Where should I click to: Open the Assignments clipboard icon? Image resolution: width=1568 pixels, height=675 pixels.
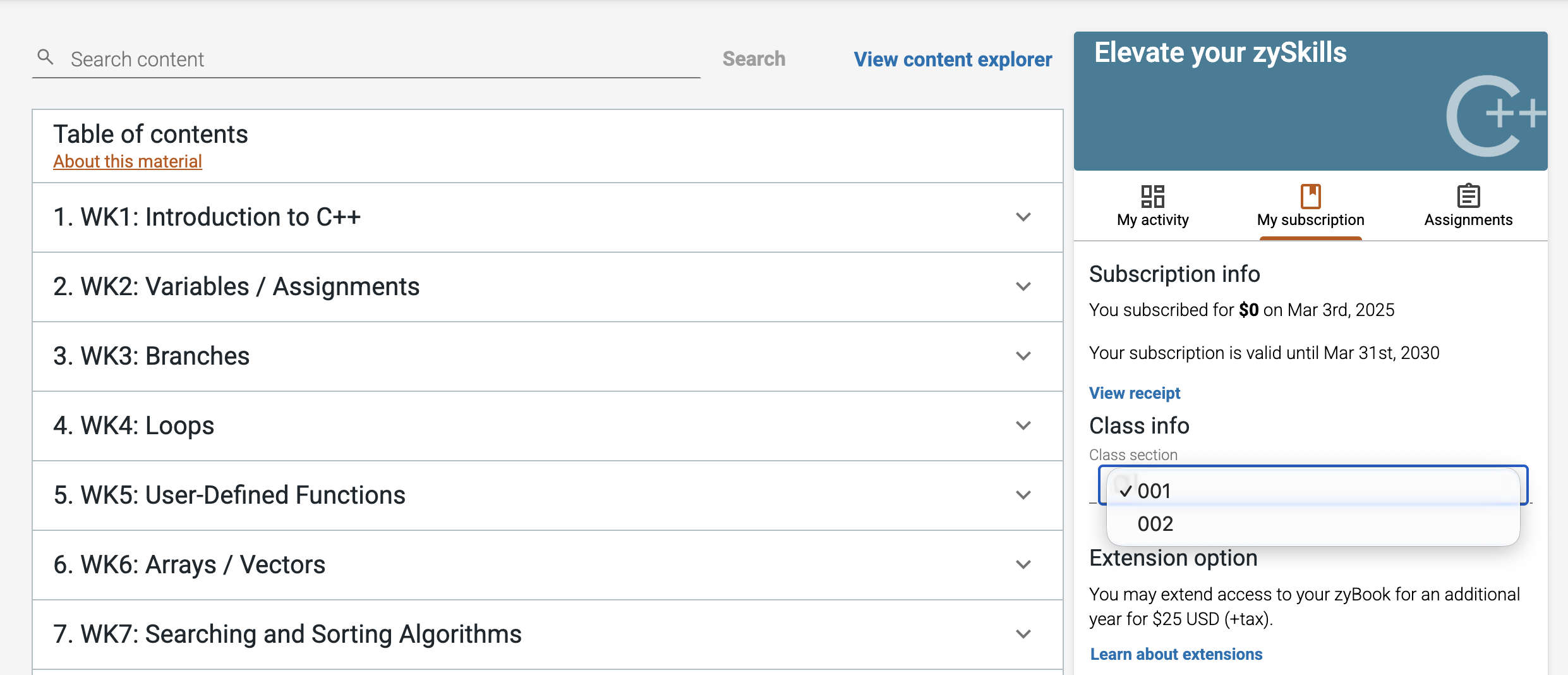1468,196
